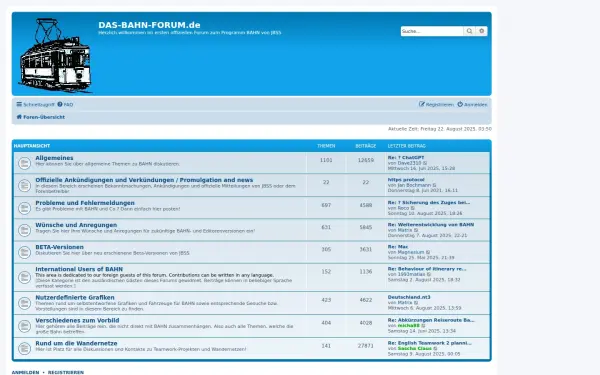Click view-latest-post icon beside Magnasium

pos(428,253)
